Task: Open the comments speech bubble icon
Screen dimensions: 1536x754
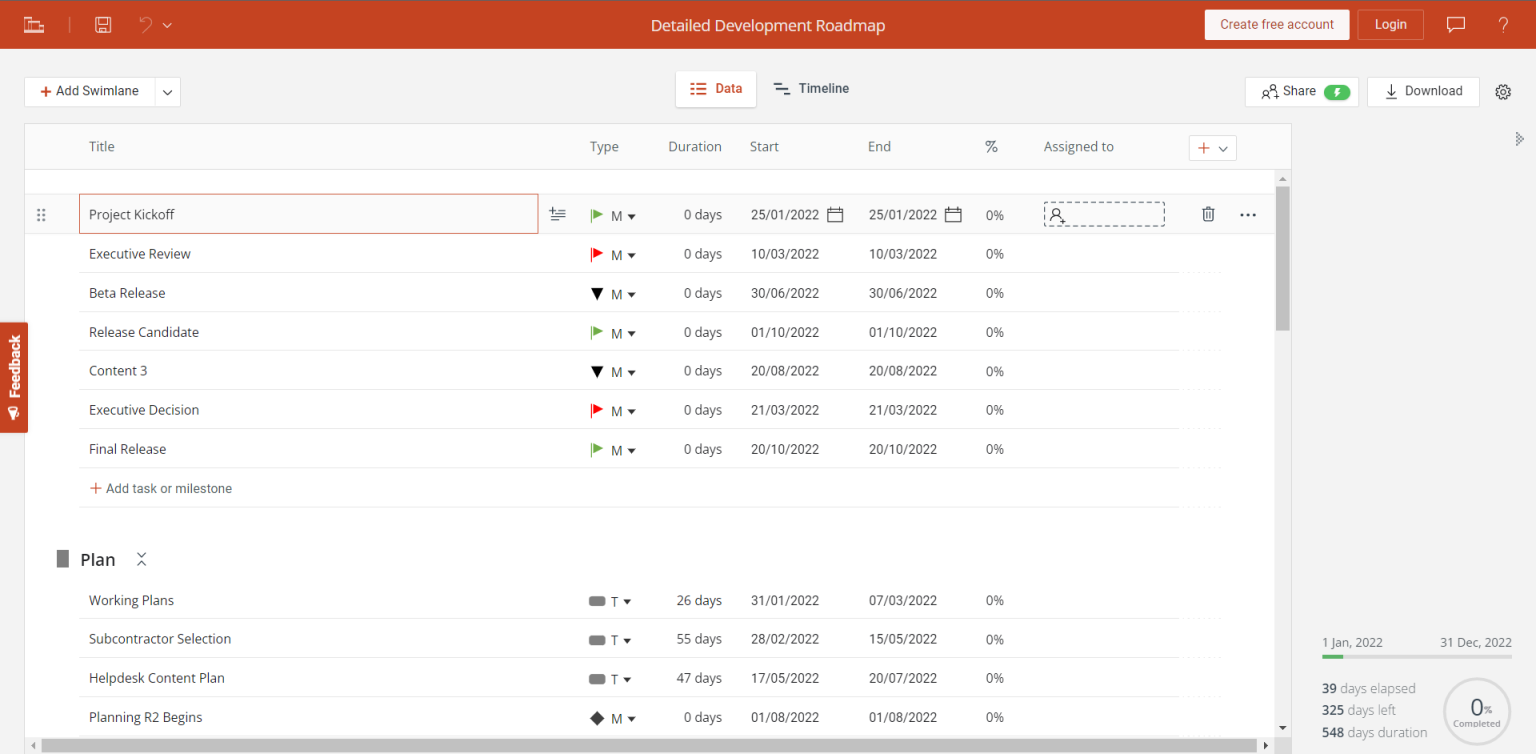Action: click(1456, 25)
